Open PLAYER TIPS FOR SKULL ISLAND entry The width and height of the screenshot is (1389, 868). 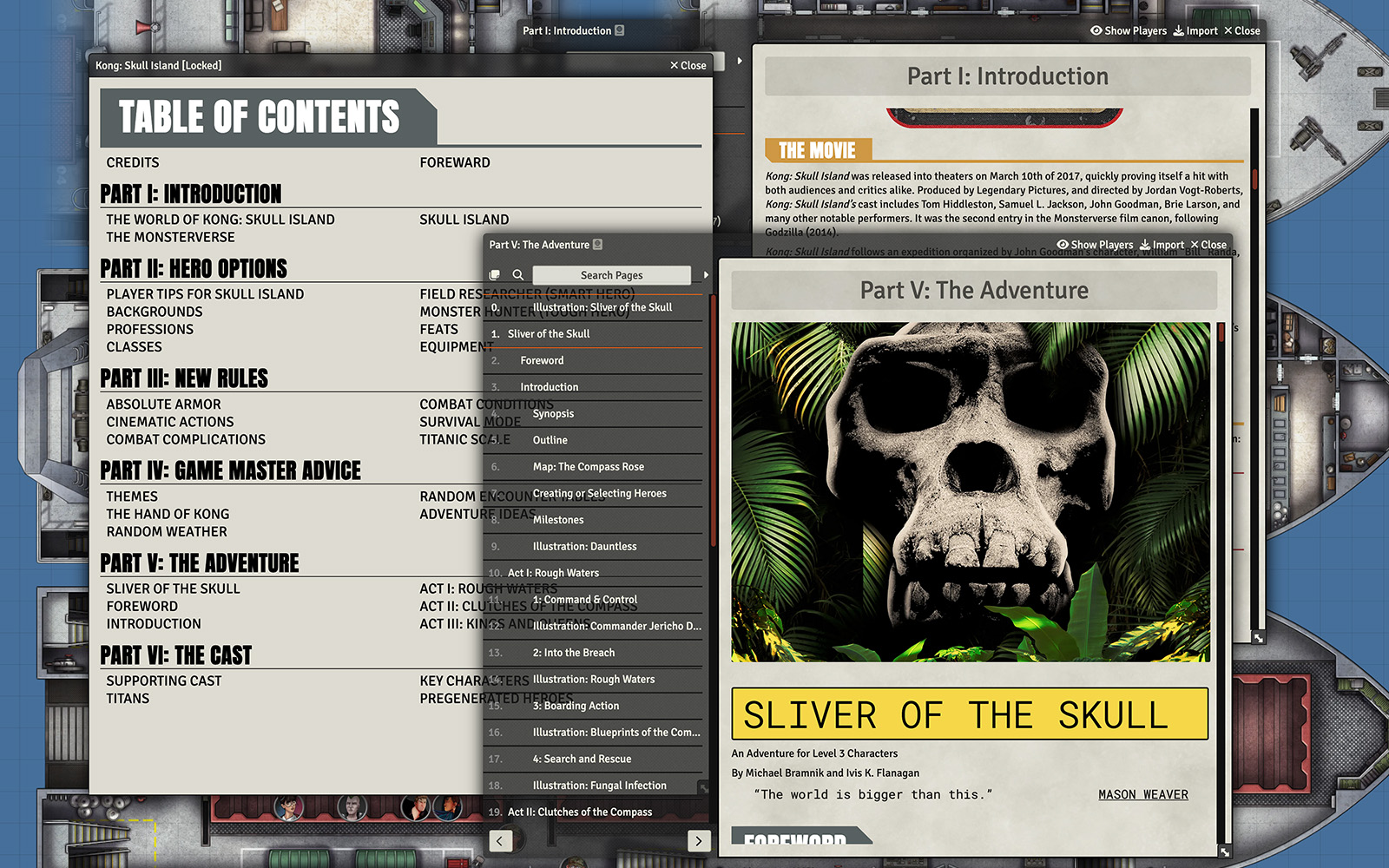pos(205,294)
